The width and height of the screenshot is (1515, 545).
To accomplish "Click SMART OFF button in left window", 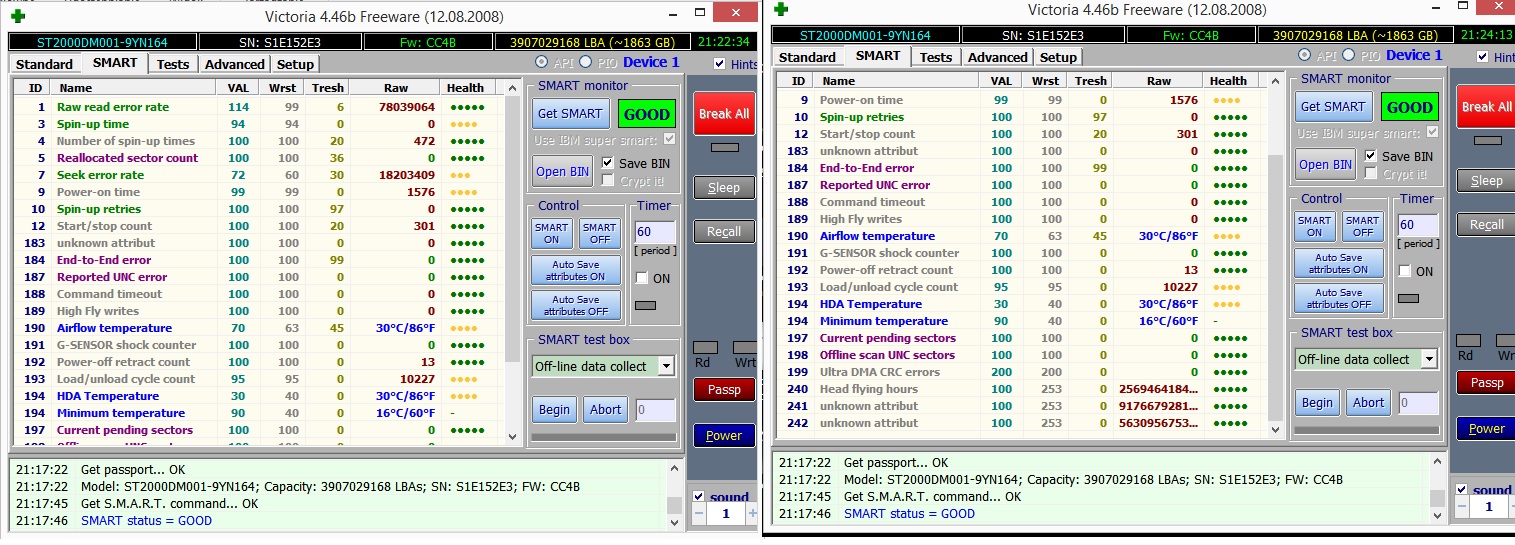I will pos(600,233).
